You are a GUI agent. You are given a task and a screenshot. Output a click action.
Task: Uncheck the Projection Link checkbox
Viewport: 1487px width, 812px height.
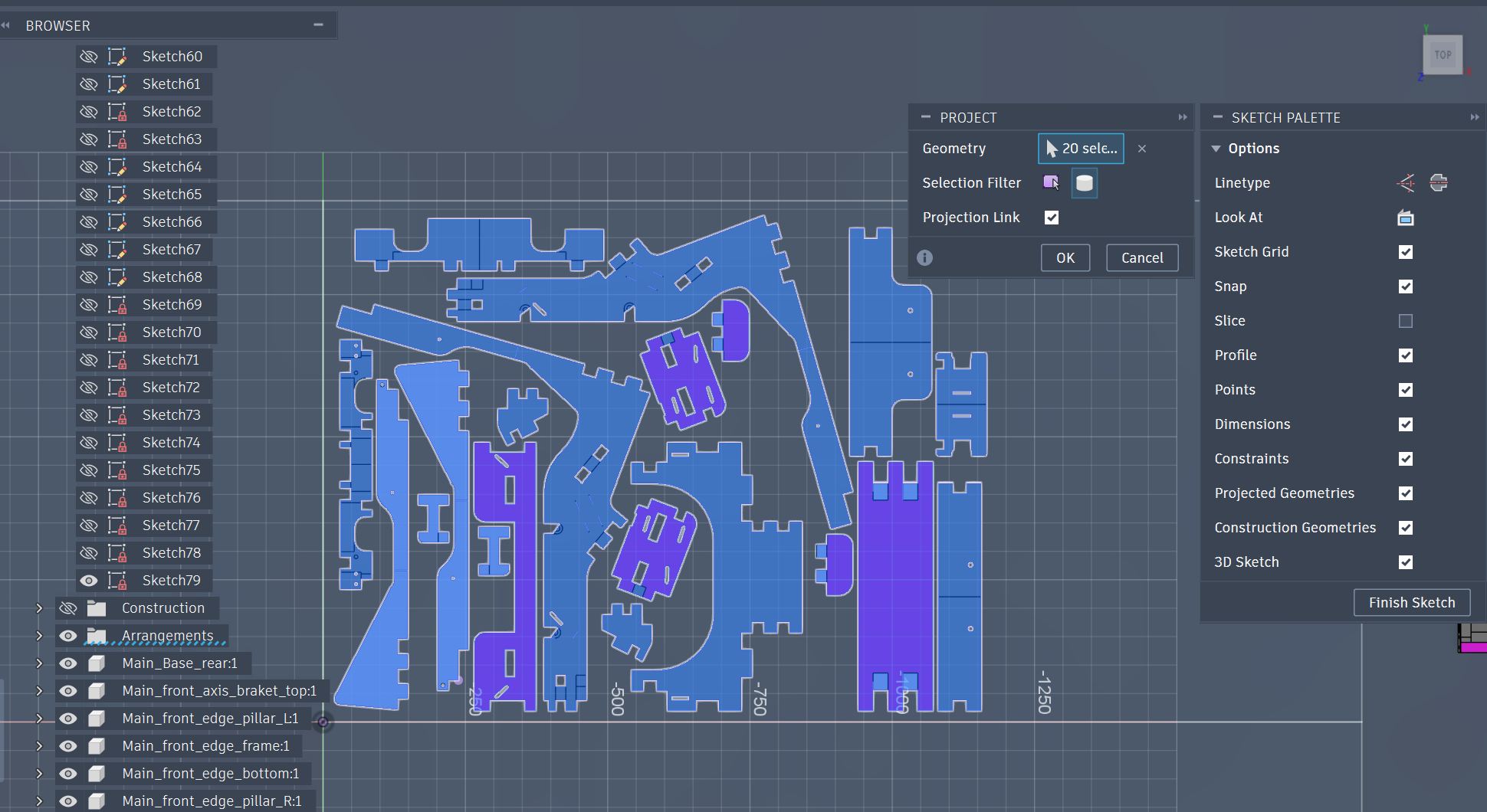tap(1052, 218)
